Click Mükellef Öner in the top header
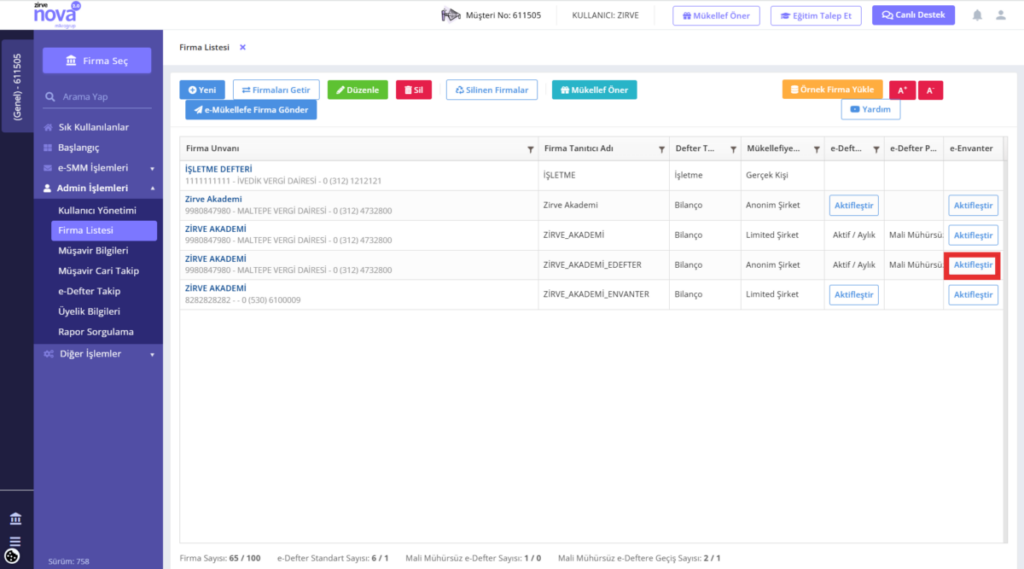The image size is (1024, 569). 716,16
